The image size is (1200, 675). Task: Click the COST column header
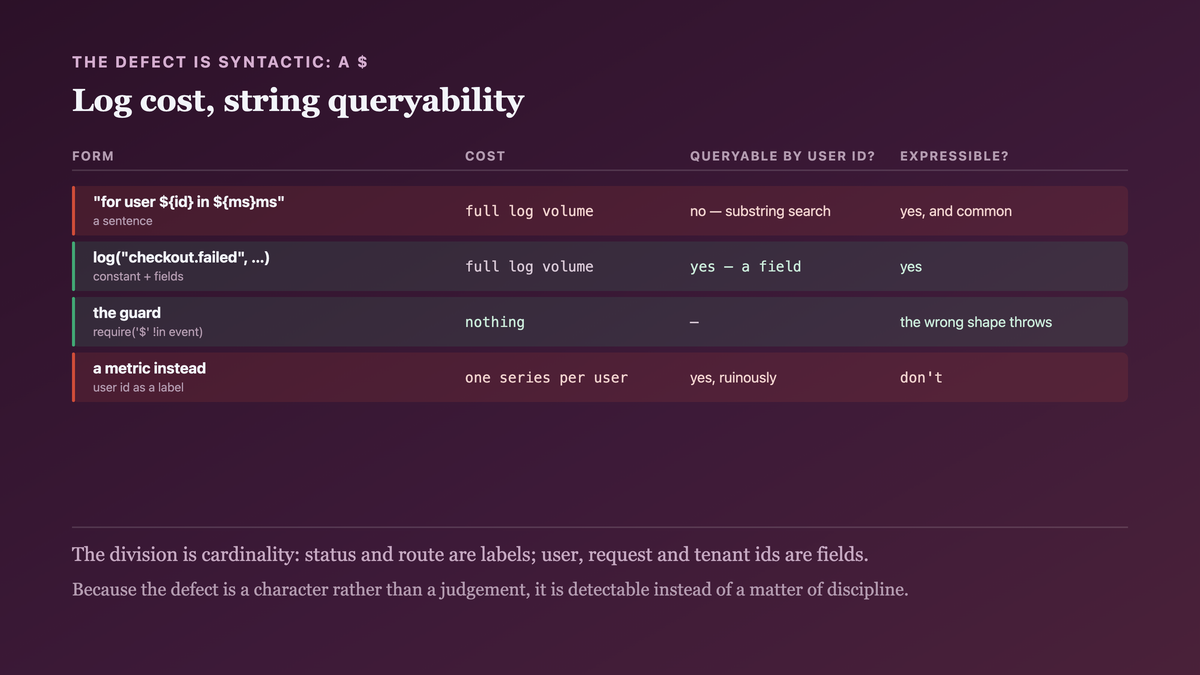(x=485, y=156)
